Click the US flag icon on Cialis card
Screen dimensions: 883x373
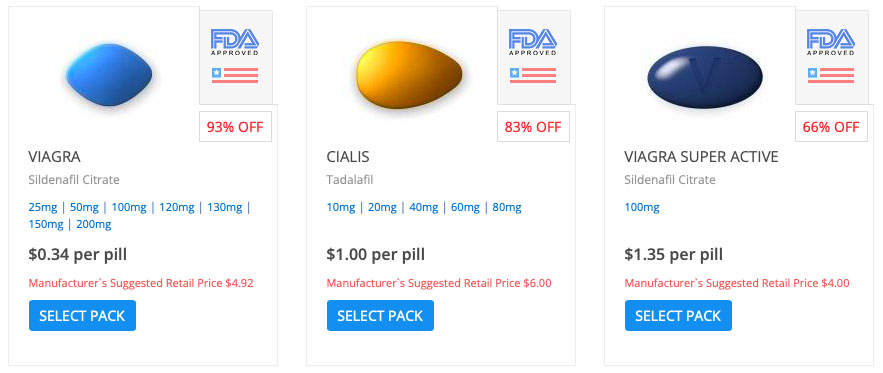[x=533, y=76]
